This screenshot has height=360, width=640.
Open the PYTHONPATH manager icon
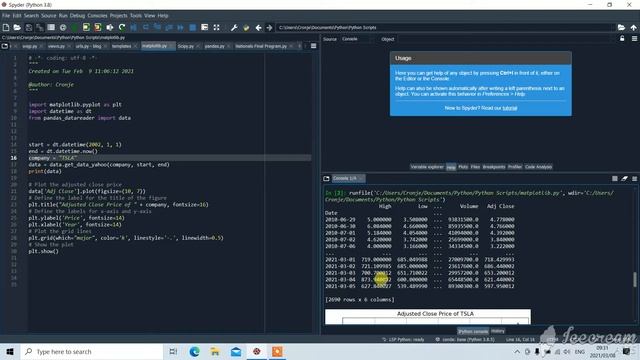pyautogui.click(x=246, y=27)
